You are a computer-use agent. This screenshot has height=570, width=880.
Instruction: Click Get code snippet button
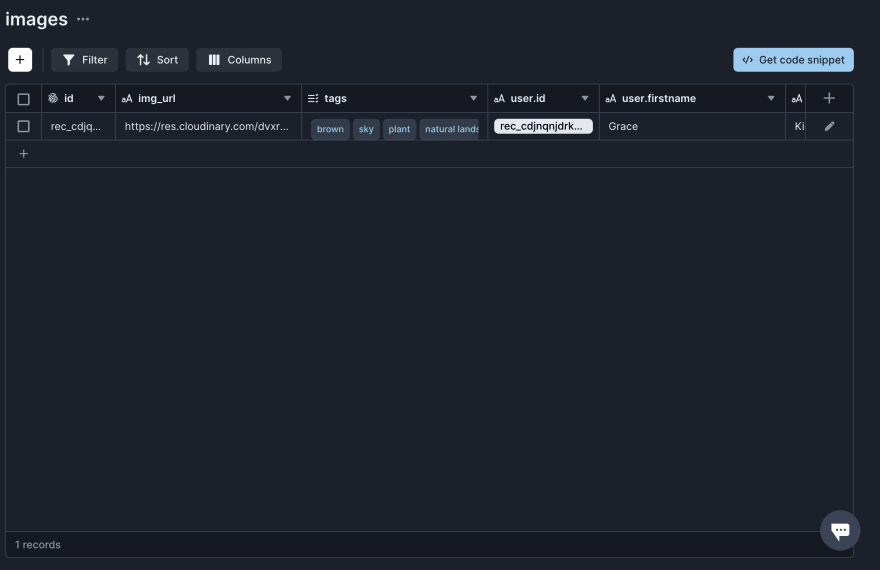coord(793,60)
